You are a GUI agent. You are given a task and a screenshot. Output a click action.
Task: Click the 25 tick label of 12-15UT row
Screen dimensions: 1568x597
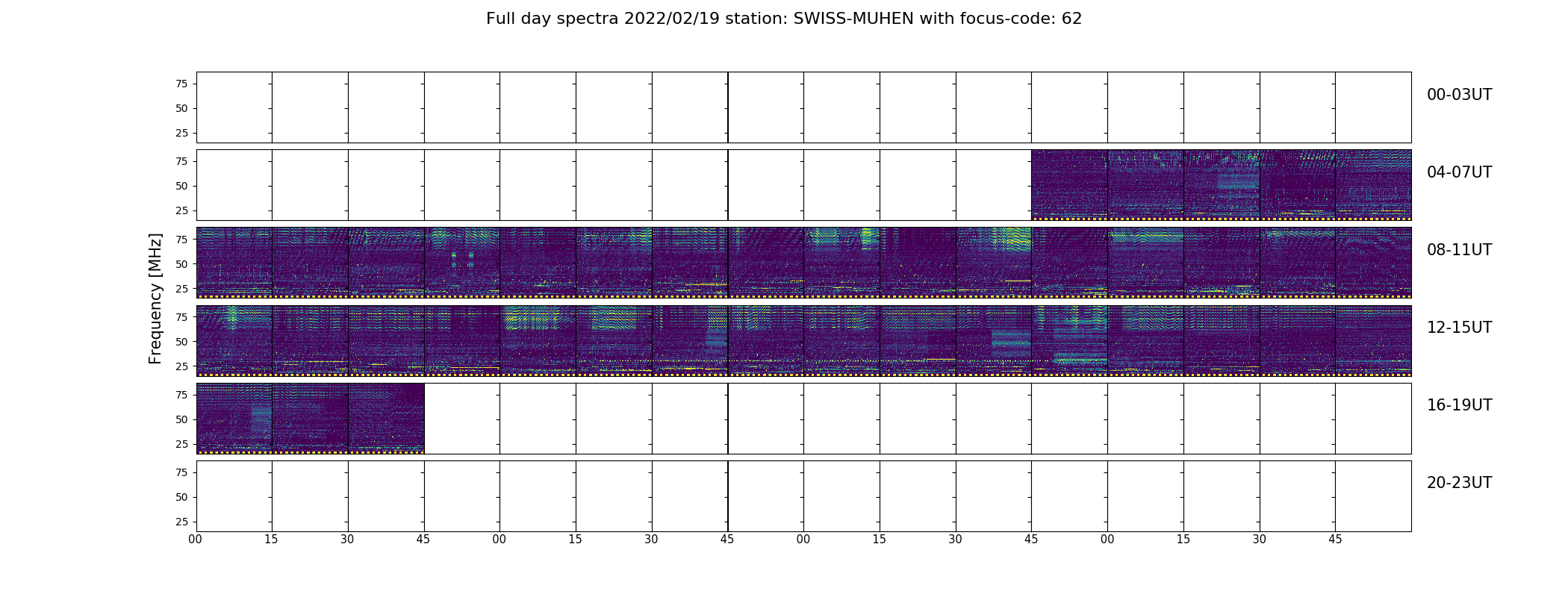coord(181,366)
